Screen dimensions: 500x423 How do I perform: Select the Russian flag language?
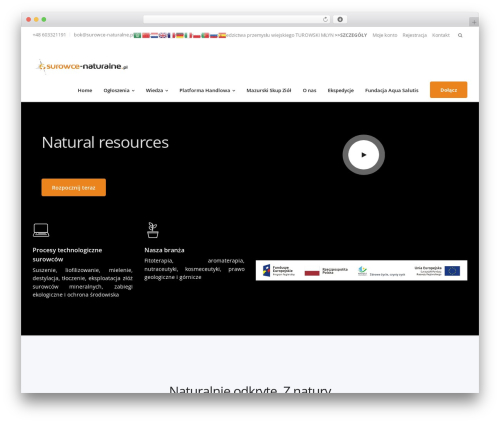(214, 35)
